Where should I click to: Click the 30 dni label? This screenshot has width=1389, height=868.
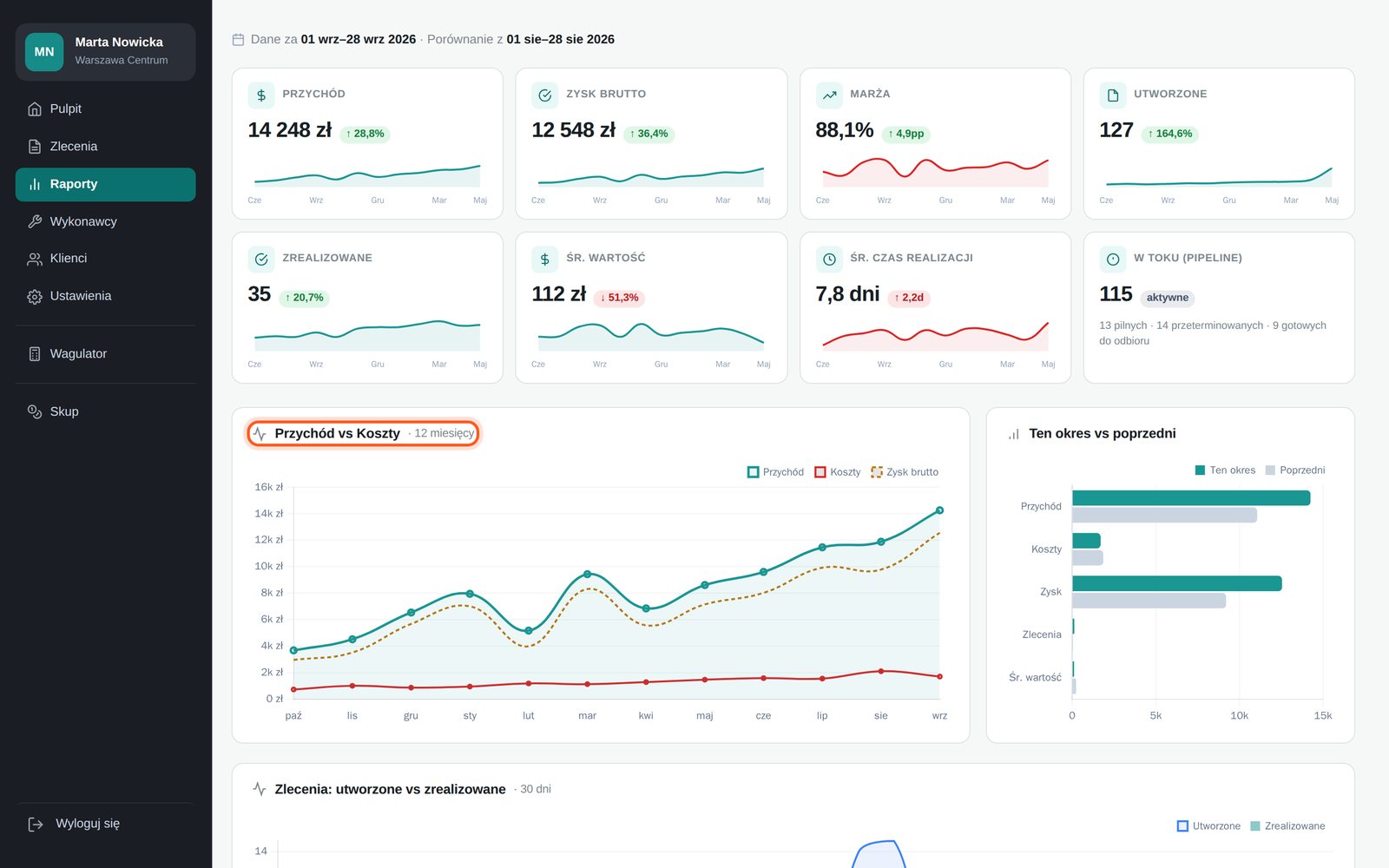click(536, 789)
